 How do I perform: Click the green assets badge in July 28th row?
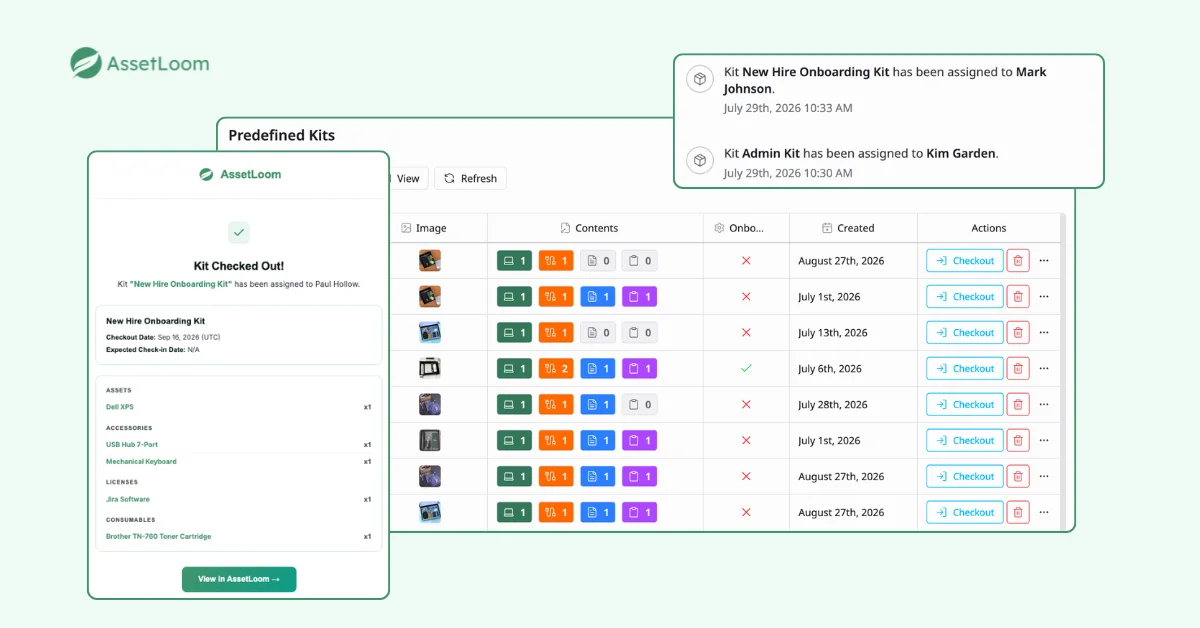514,404
